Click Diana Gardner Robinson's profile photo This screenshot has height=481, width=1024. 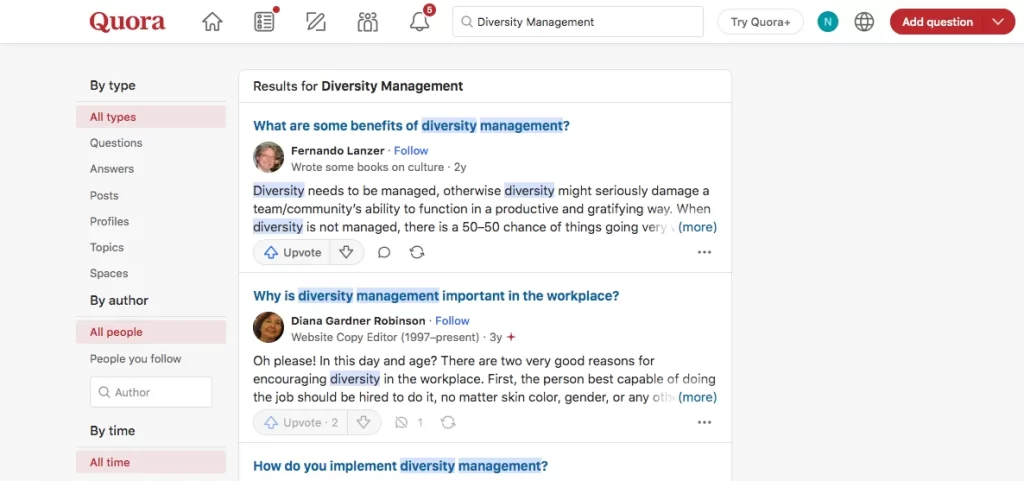[x=268, y=328]
